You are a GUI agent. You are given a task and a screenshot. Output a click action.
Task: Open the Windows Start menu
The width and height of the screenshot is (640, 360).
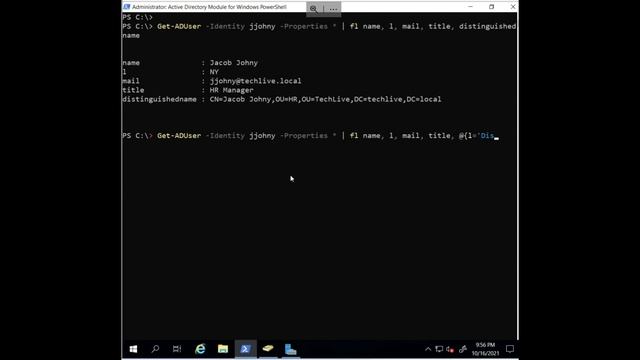(133, 349)
